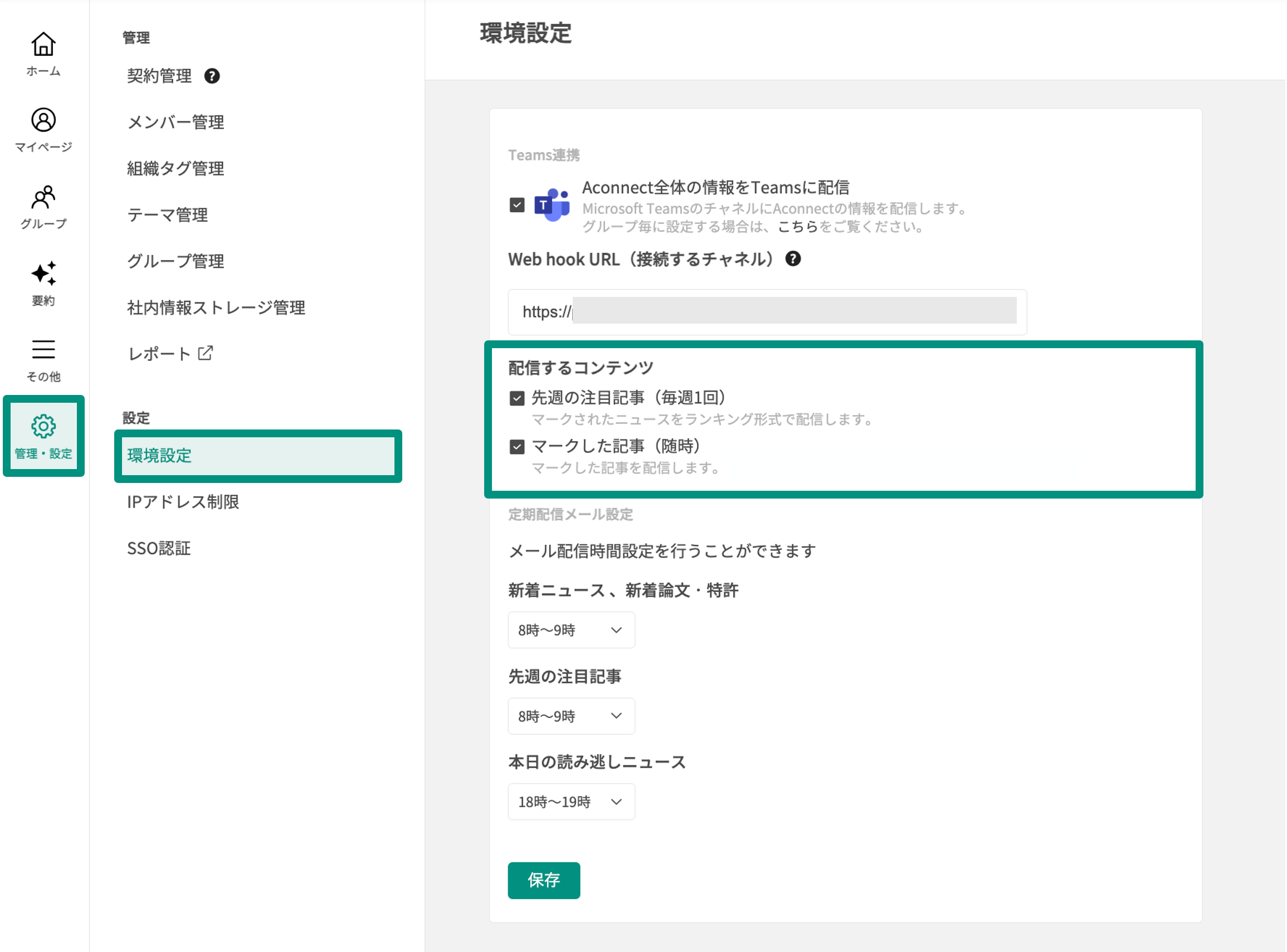Follow the こちら link for group settings
Image resolution: width=1287 pixels, height=952 pixels.
tap(798, 227)
